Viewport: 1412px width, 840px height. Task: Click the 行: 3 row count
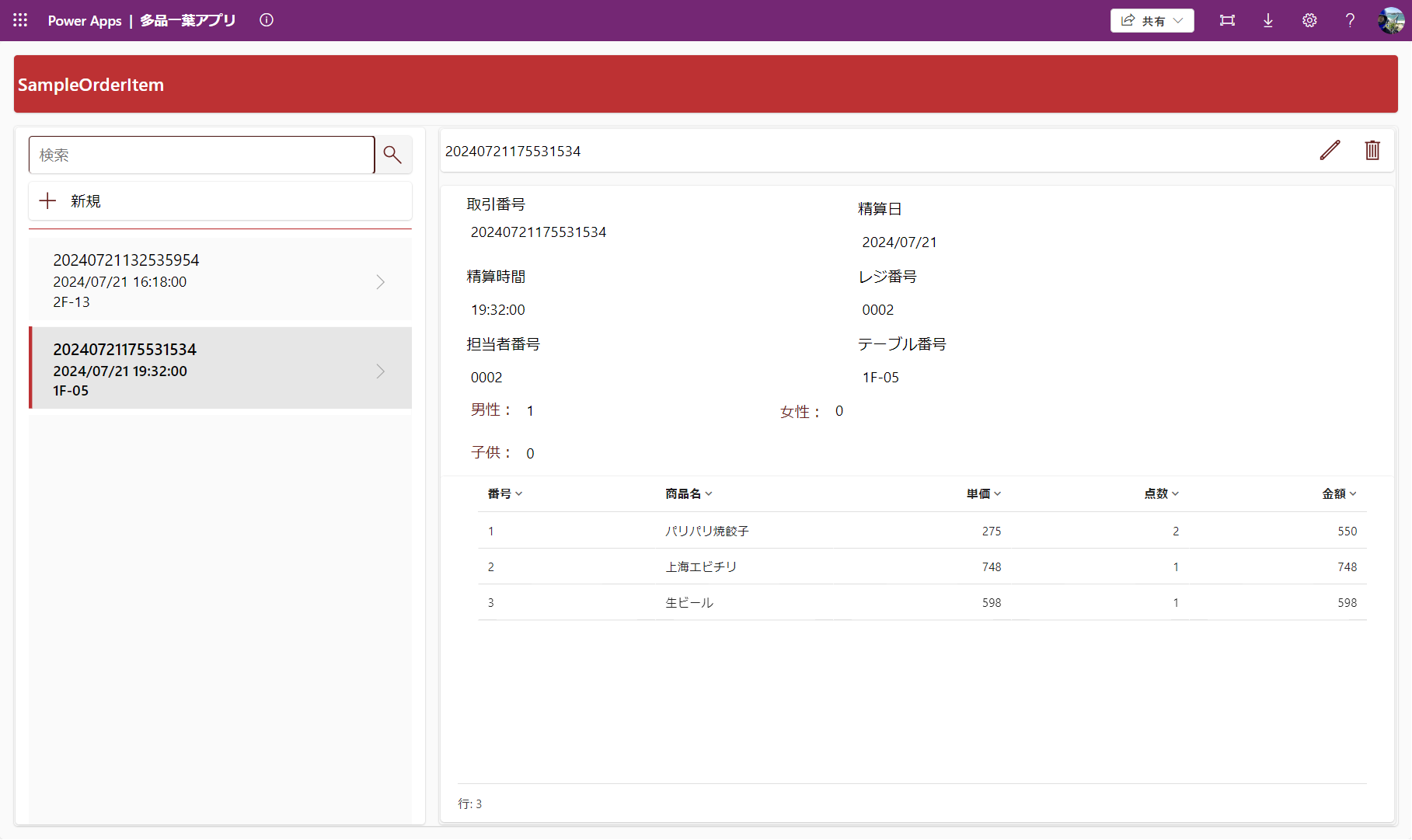pyautogui.click(x=470, y=803)
